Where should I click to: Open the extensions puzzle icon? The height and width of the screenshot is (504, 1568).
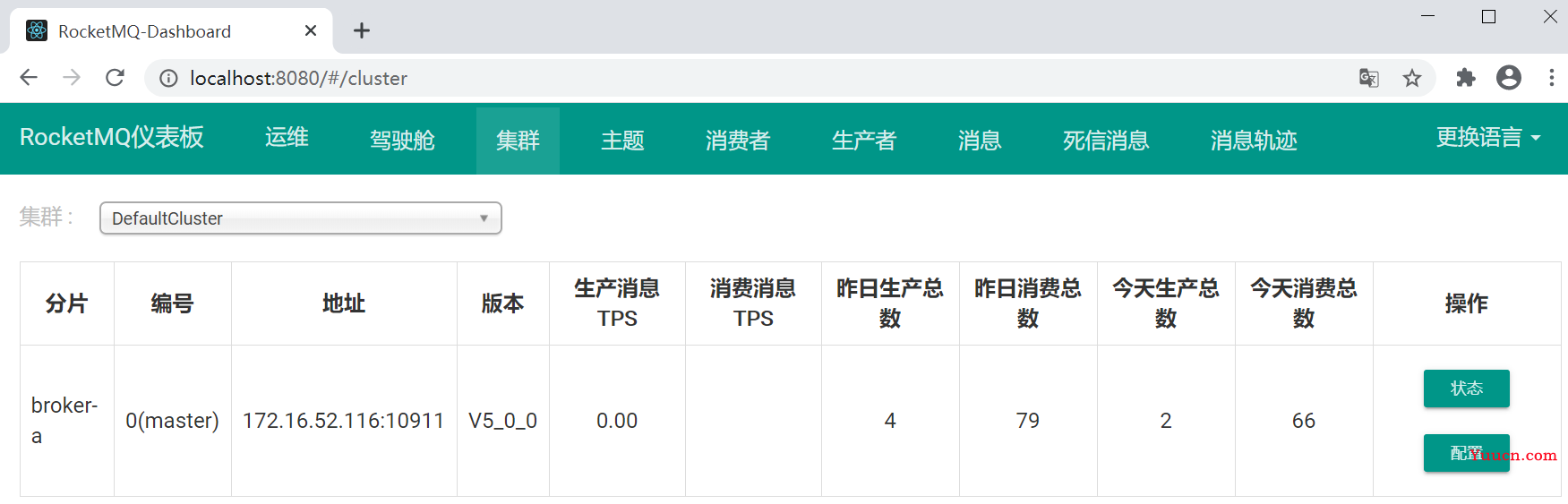coord(1466,78)
